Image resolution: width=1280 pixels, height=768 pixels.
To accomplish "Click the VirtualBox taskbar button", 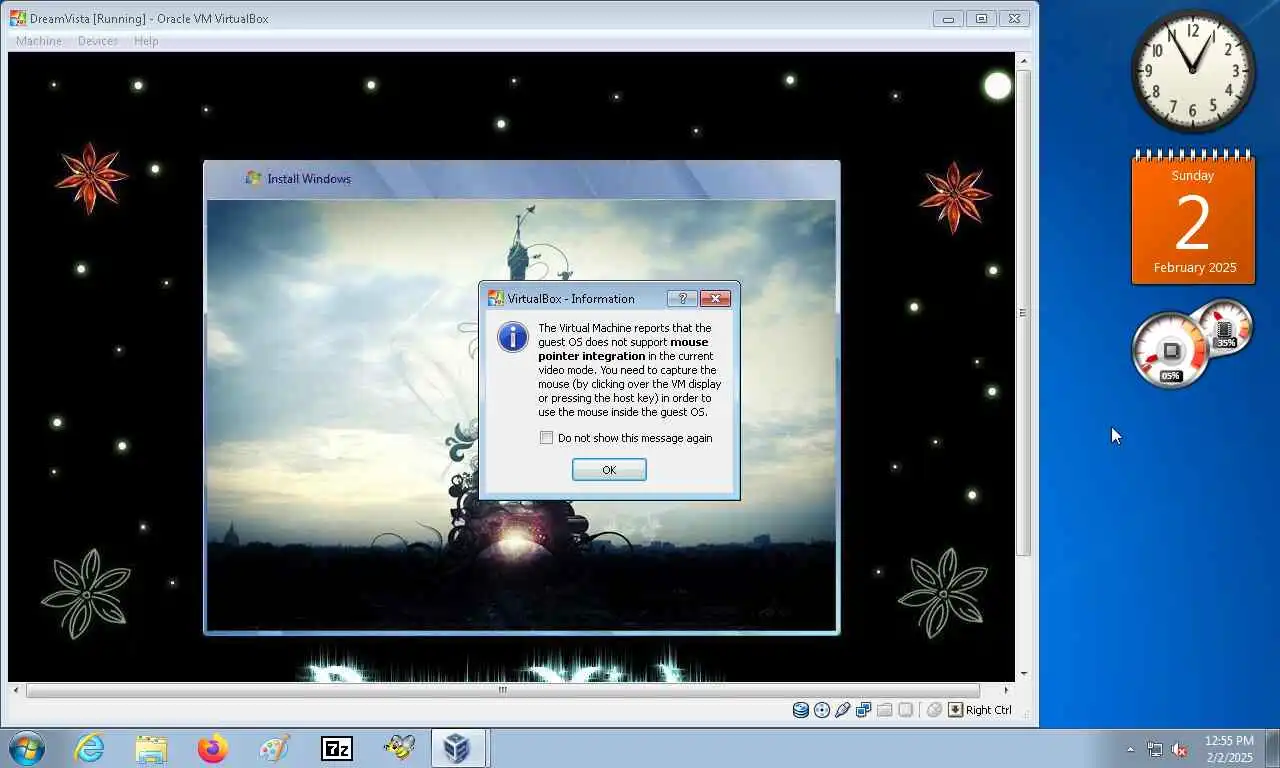I will point(458,748).
